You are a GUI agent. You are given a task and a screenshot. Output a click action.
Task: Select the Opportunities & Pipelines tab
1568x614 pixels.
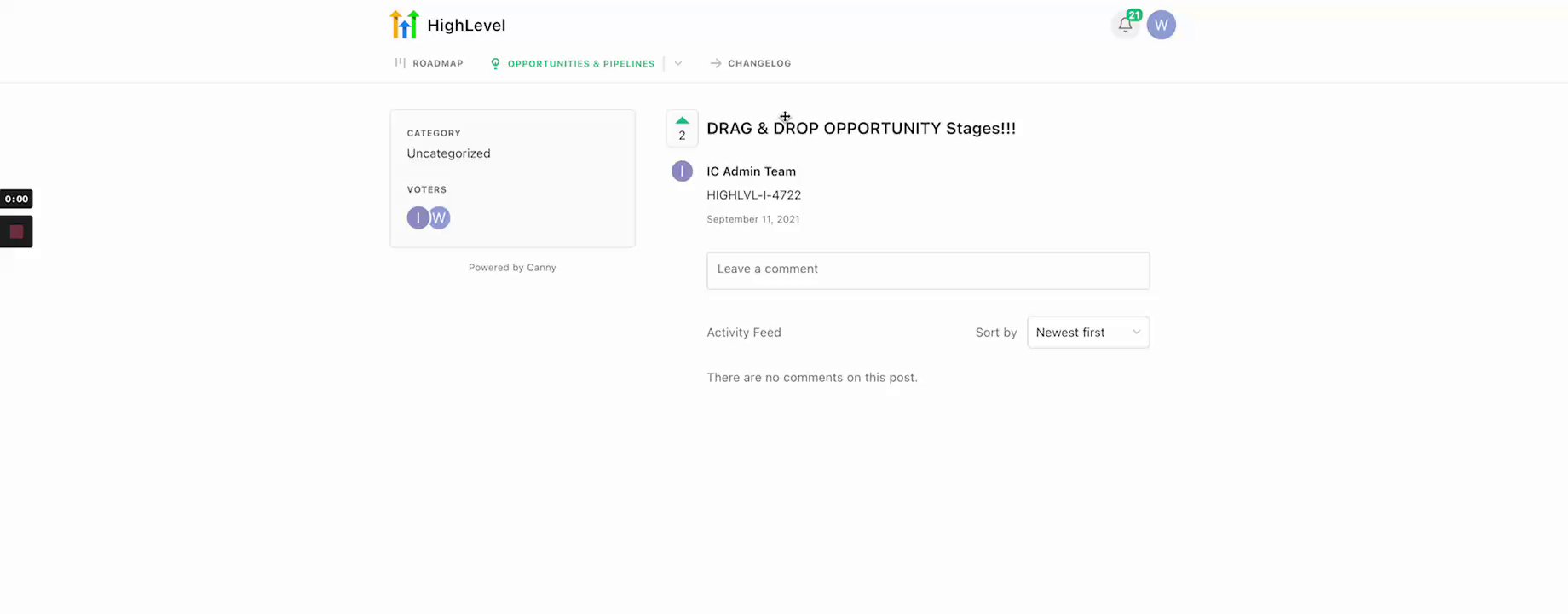point(581,64)
